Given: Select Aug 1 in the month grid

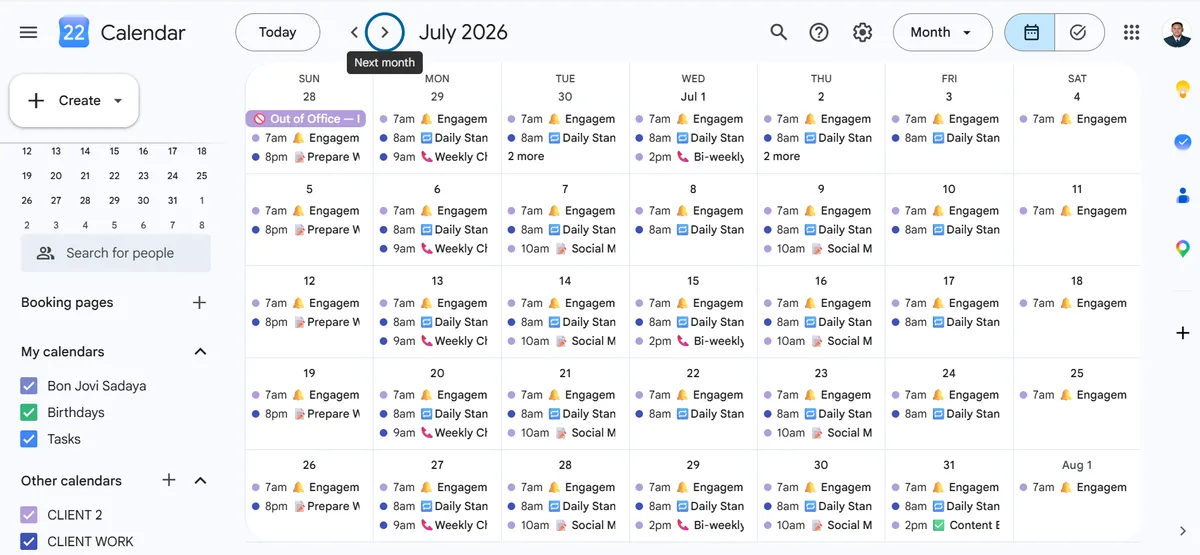Looking at the screenshot, I should 1077,465.
